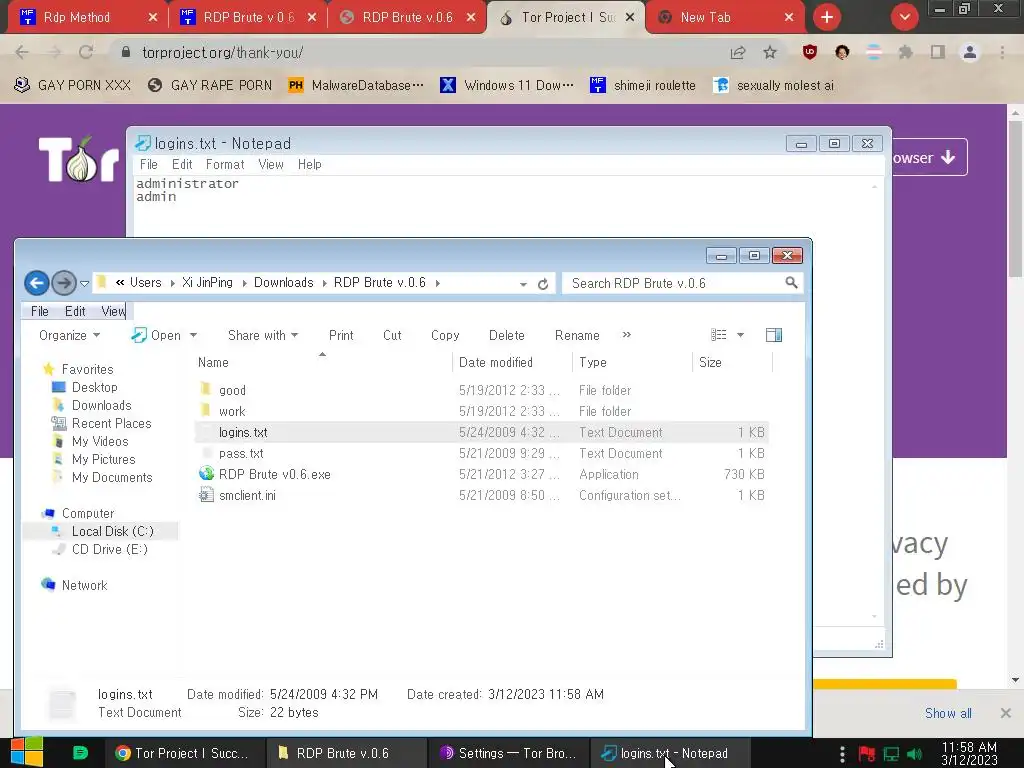Screen dimensions: 1024x768
Task: Click the share icon in the address bar
Action: click(x=738, y=52)
